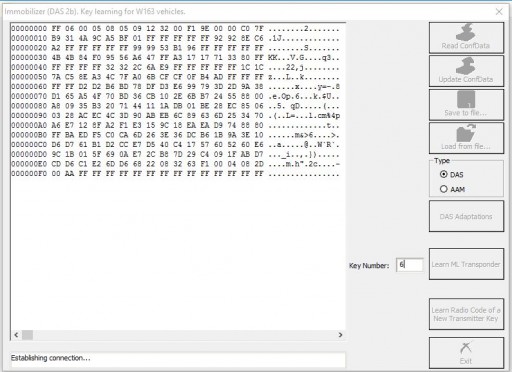Click the 'Establishing connection...' status text
Image resolution: width=512 pixels, height=372 pixels.
point(50,358)
